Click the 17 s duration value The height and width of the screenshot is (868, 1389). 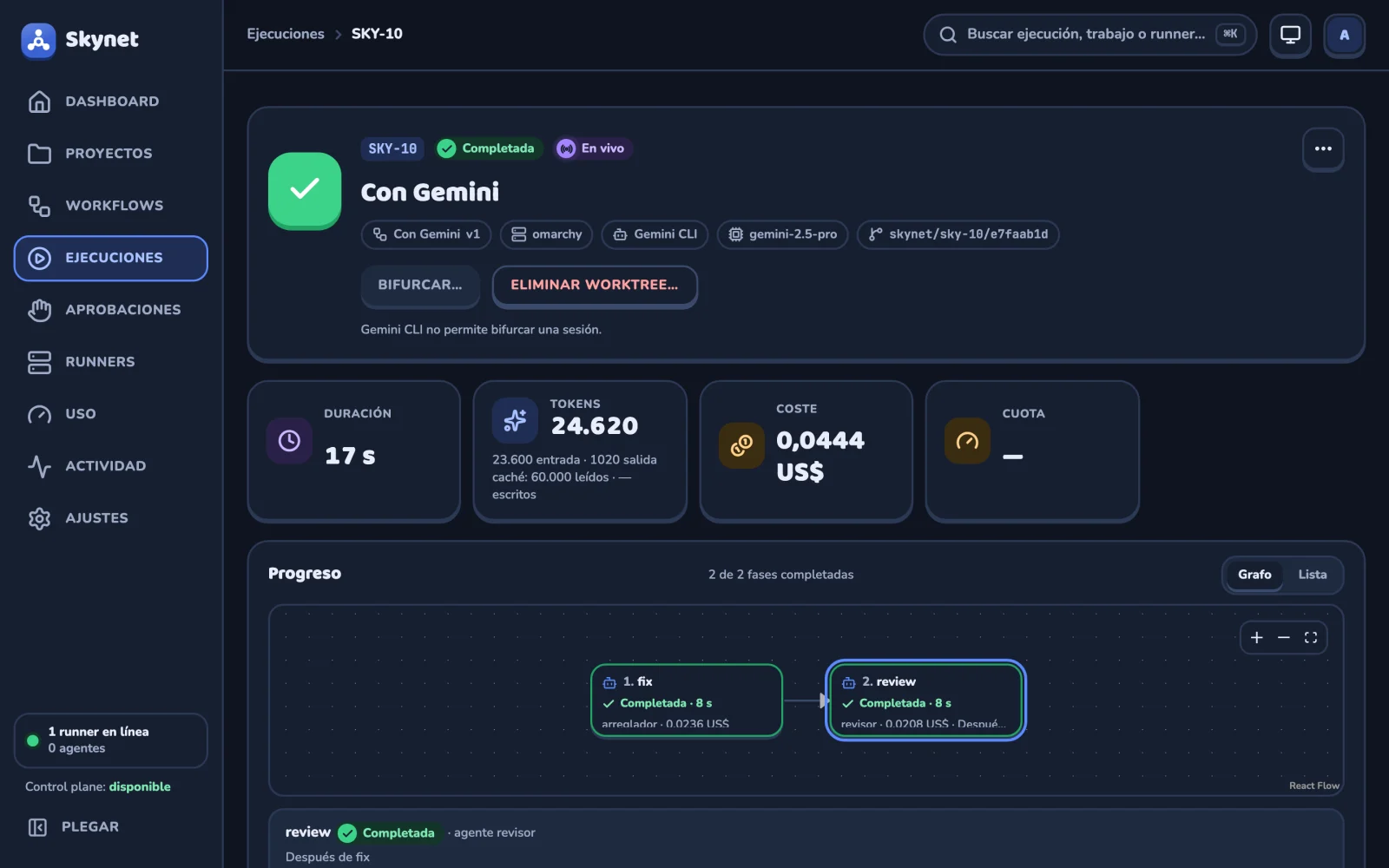[x=350, y=457]
